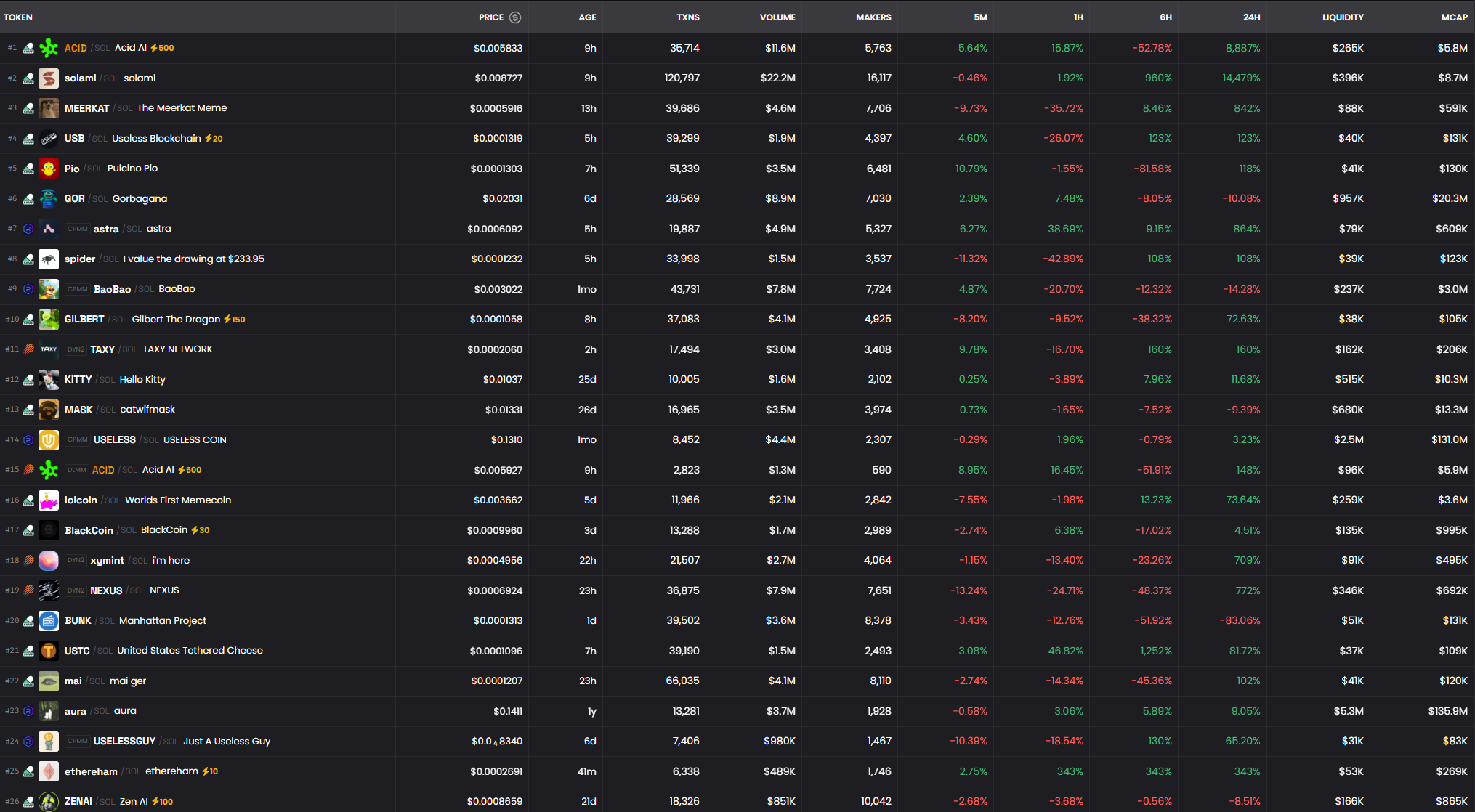This screenshot has height=812, width=1475.
Task: Click the CPMM label on BaoBao row
Action: click(78, 289)
